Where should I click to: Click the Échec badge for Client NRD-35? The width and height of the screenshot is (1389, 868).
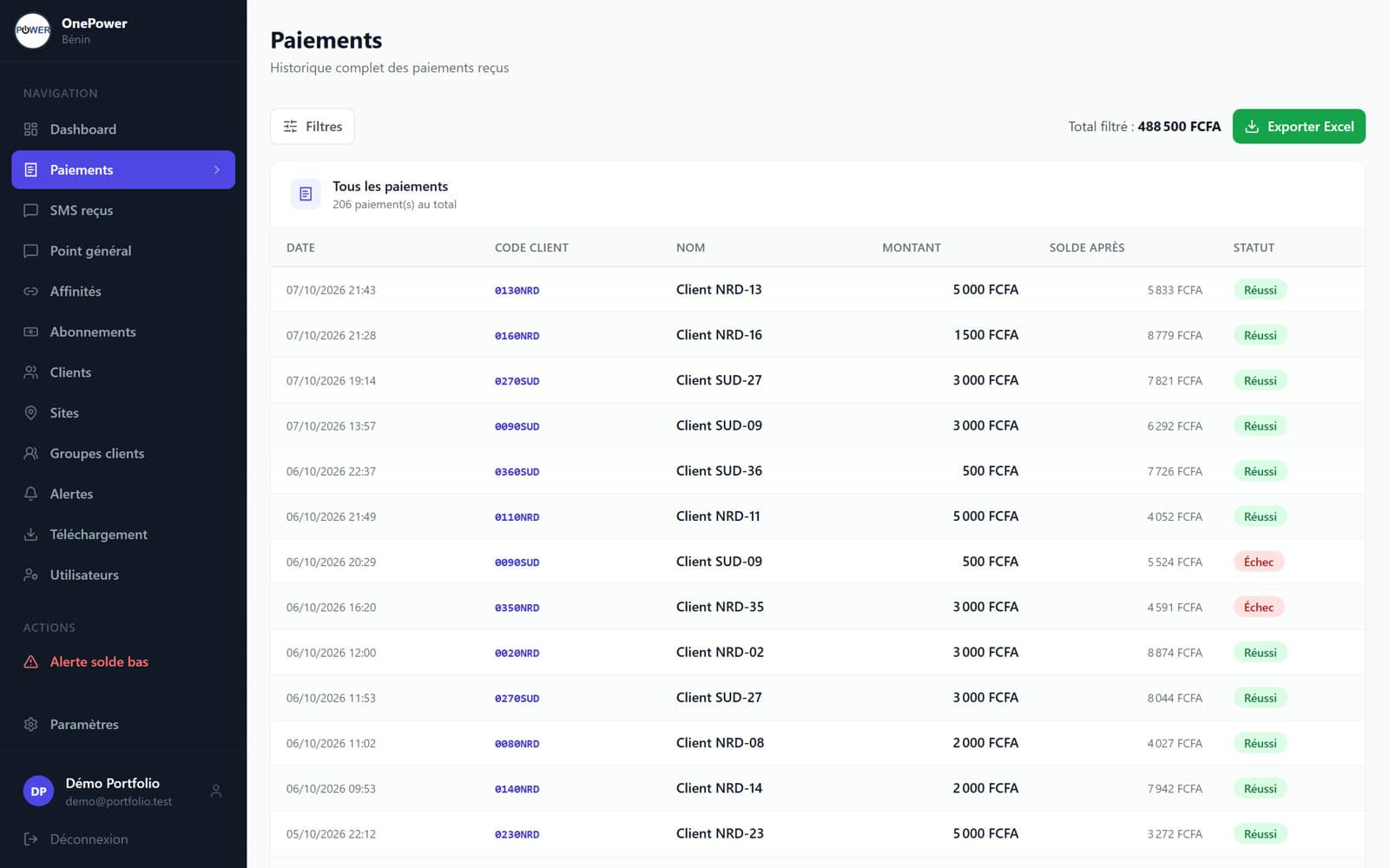coord(1259,608)
